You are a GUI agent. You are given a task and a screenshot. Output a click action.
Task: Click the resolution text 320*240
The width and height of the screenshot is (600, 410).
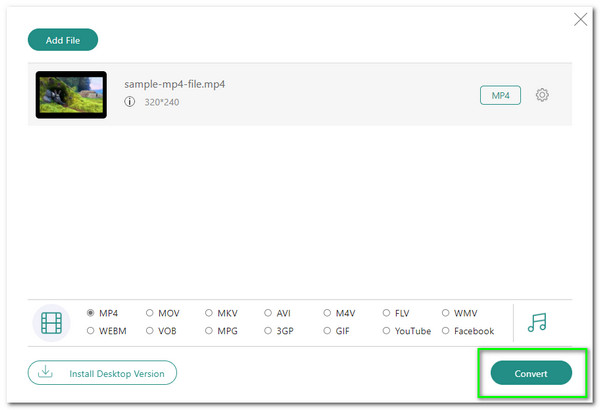(161, 102)
